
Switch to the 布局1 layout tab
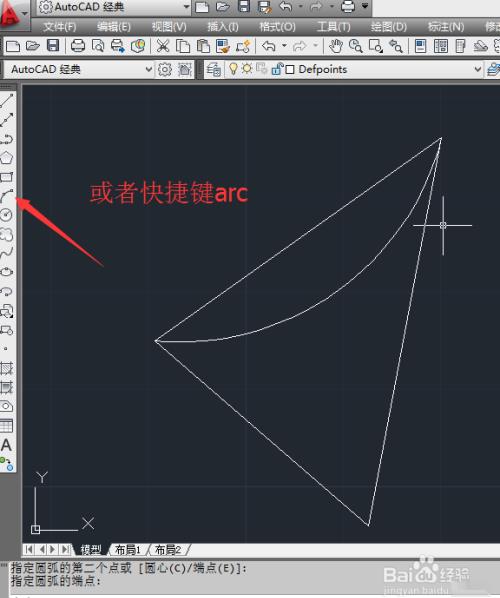click(x=128, y=550)
